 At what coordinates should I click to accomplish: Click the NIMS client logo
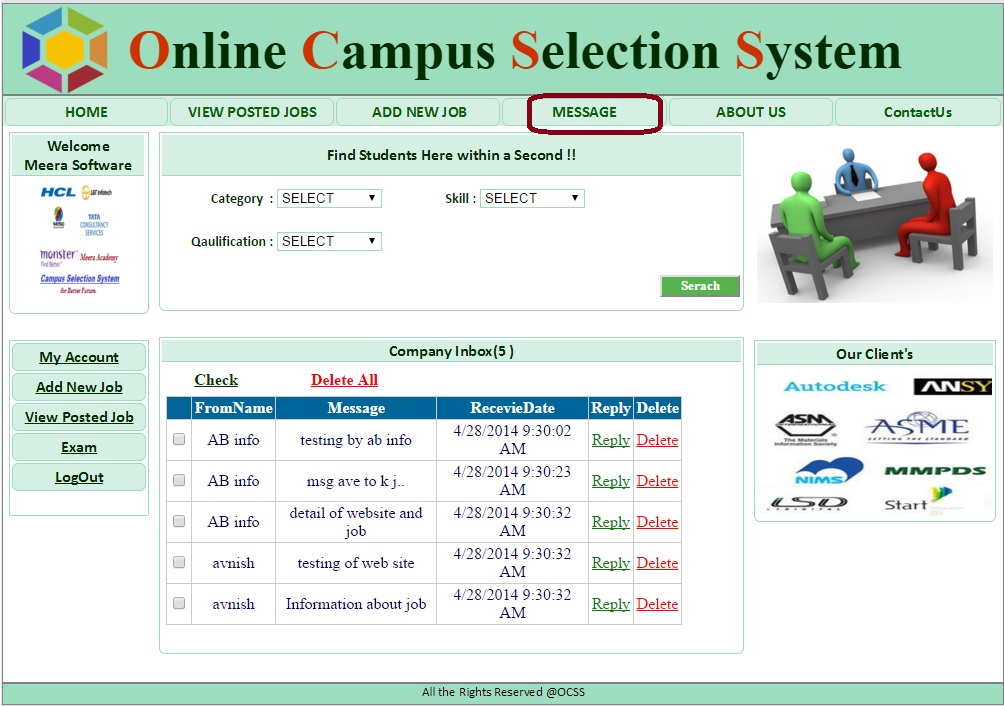coord(829,470)
